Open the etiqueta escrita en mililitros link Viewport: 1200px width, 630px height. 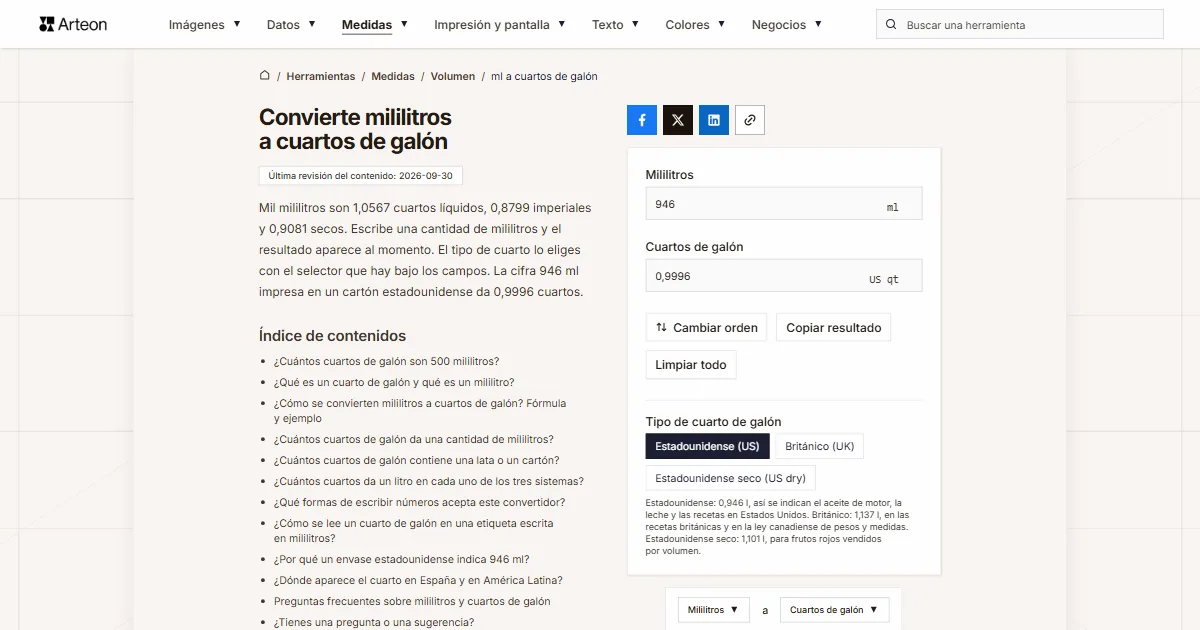[414, 531]
